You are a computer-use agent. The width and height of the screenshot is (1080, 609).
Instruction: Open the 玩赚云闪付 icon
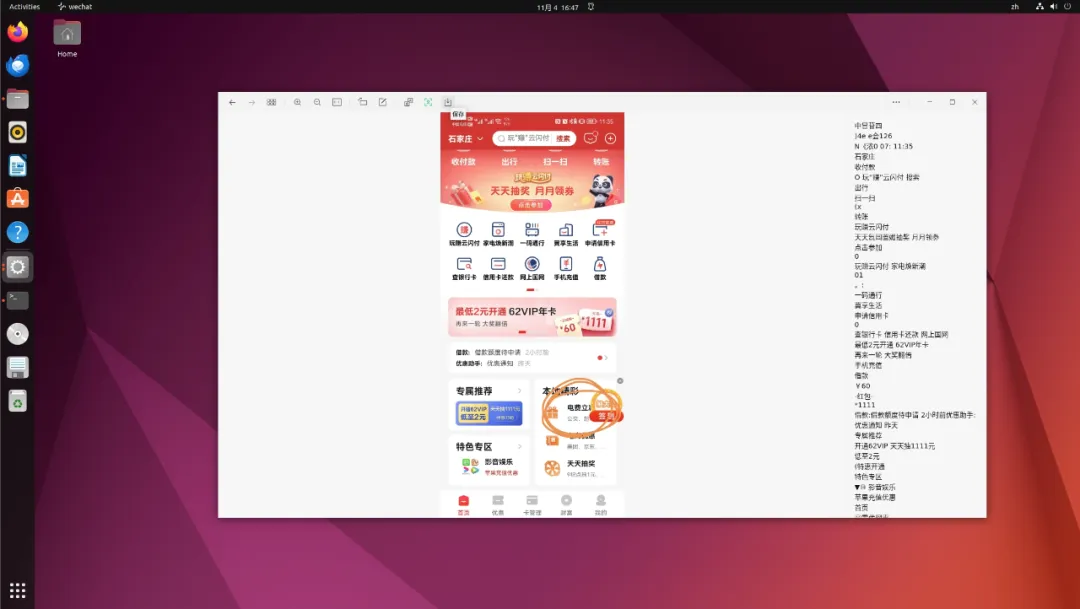pos(464,234)
